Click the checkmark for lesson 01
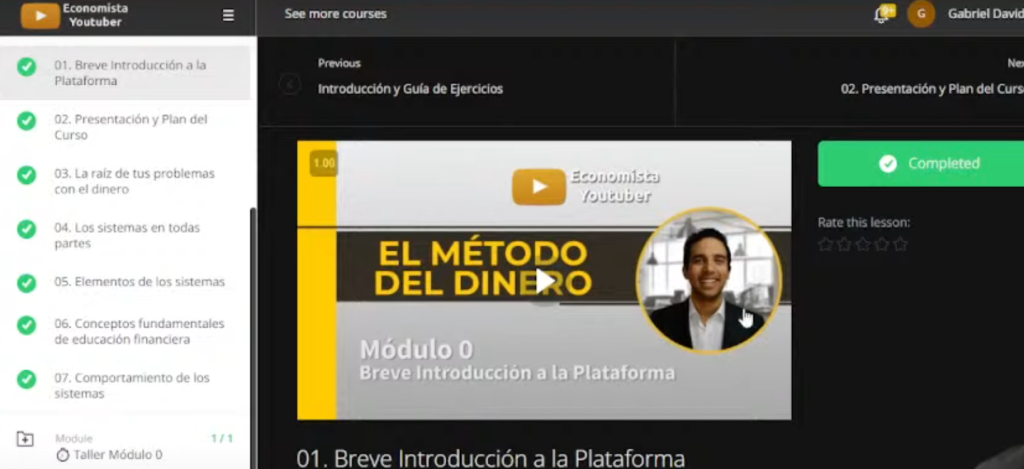Screen dimensions: 1024x469 pos(26,67)
